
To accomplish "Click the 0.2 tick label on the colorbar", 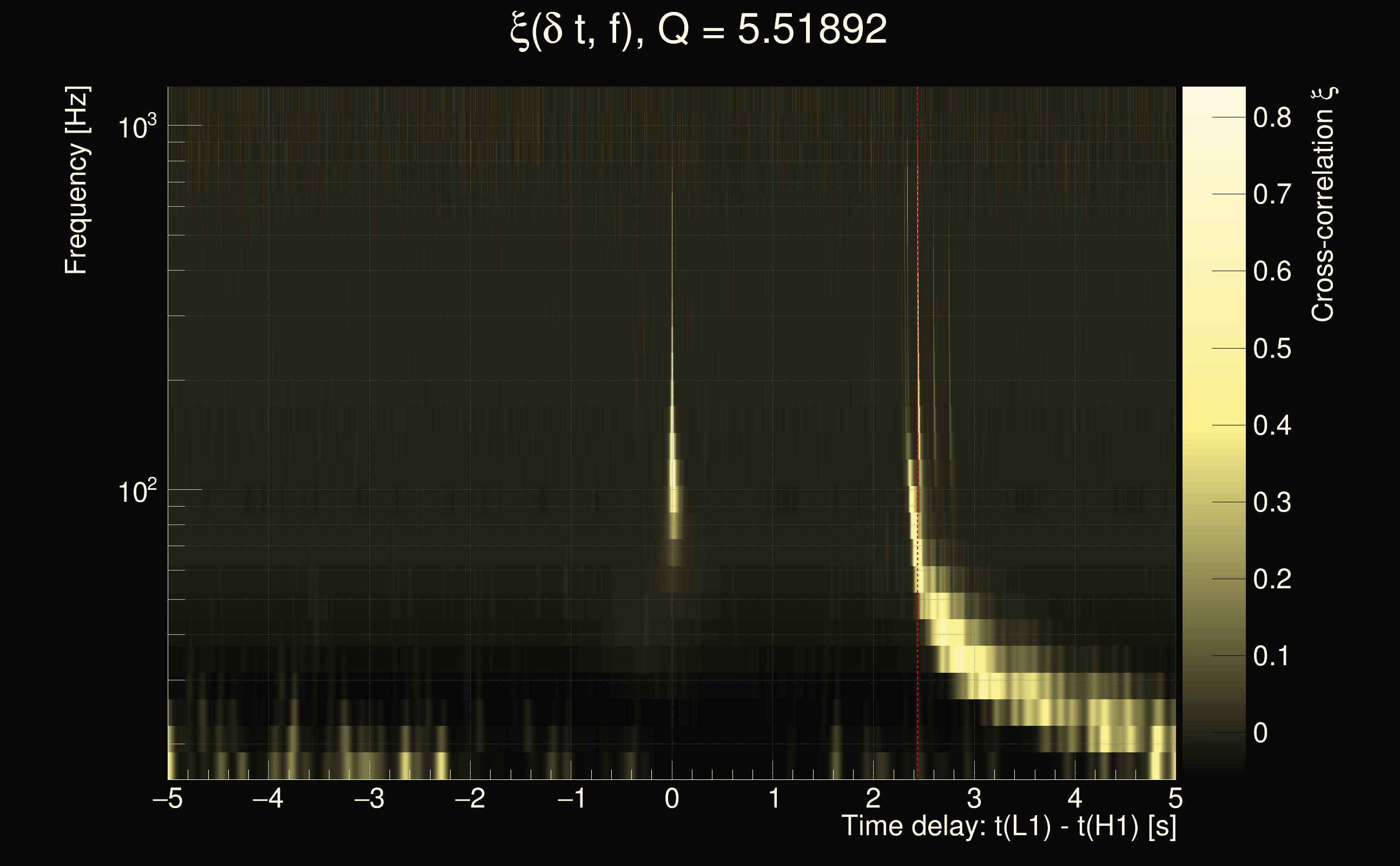I will coord(1272,580).
